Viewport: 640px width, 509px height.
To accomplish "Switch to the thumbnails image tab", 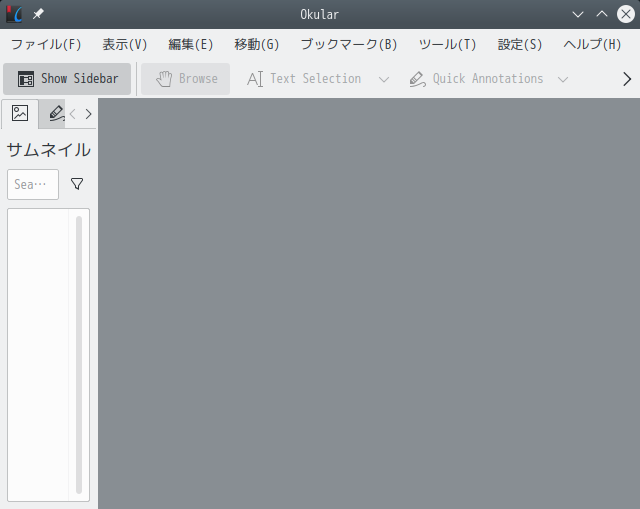I will click(x=20, y=113).
